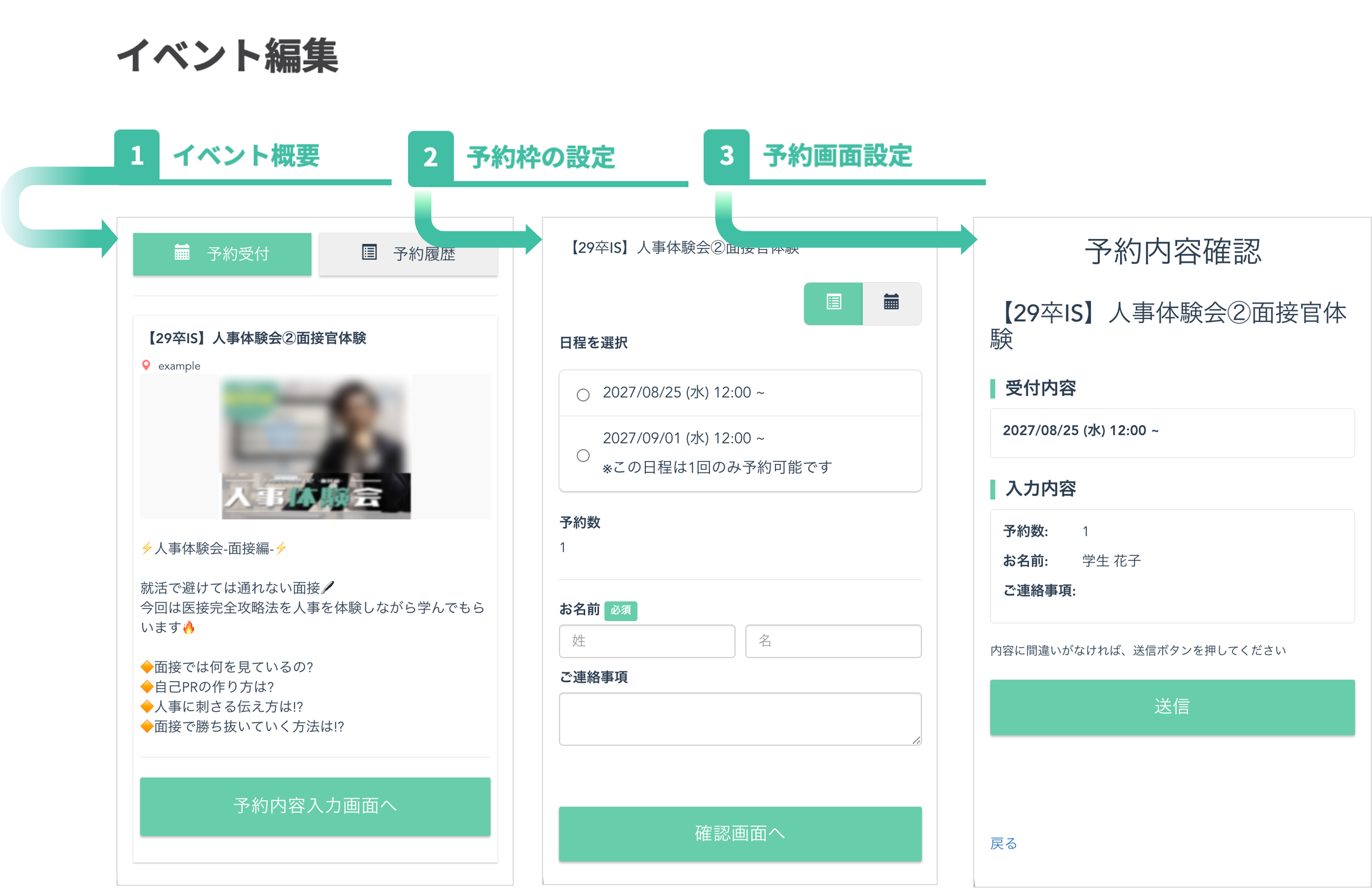
Task: Click the 姓 last name field
Action: 647,641
